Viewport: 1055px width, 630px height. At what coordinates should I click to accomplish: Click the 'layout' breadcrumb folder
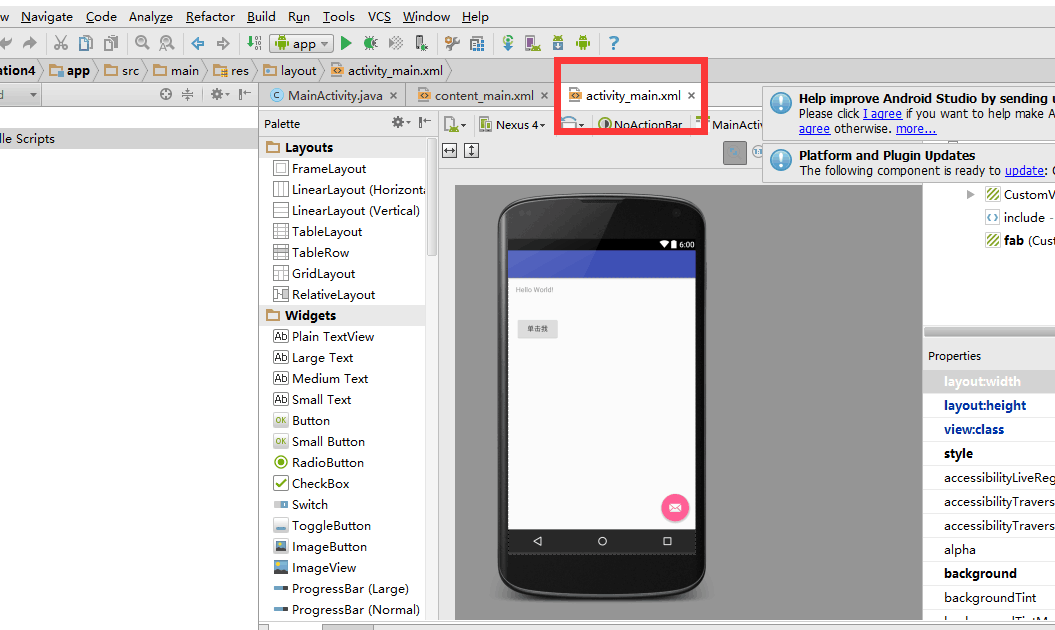click(290, 71)
